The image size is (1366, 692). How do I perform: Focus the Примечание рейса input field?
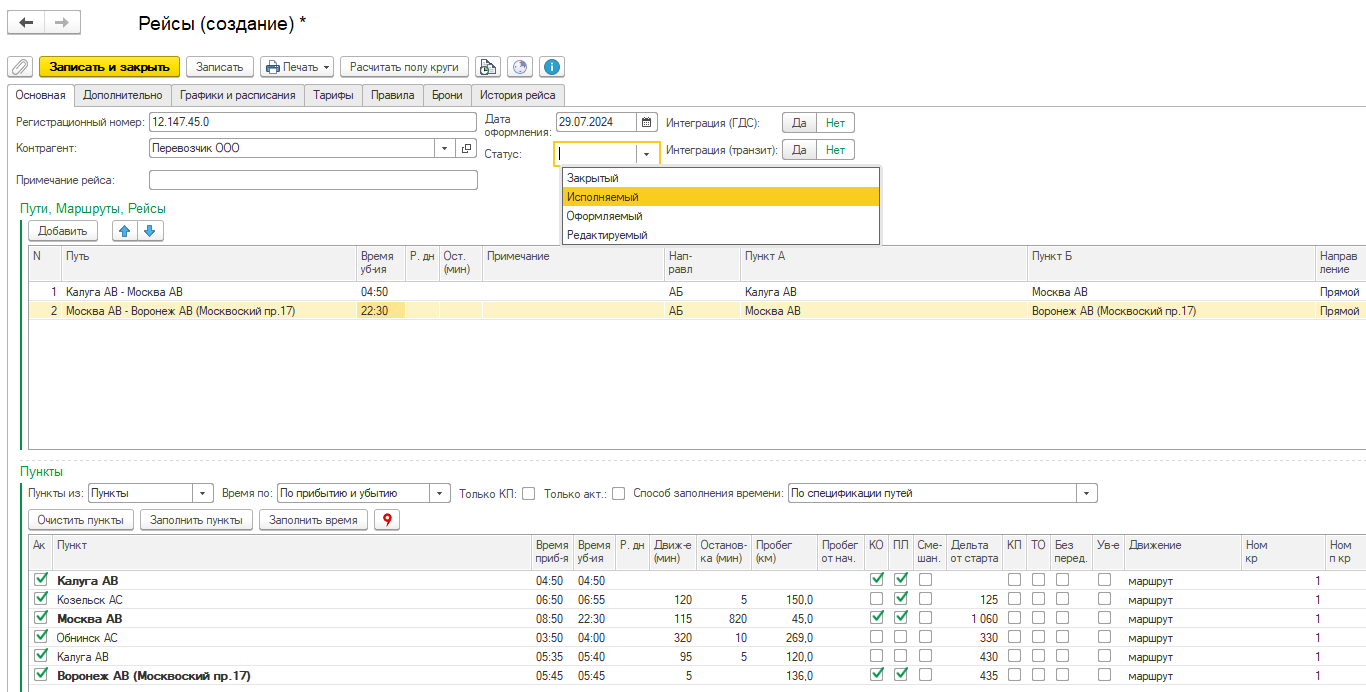pos(313,180)
